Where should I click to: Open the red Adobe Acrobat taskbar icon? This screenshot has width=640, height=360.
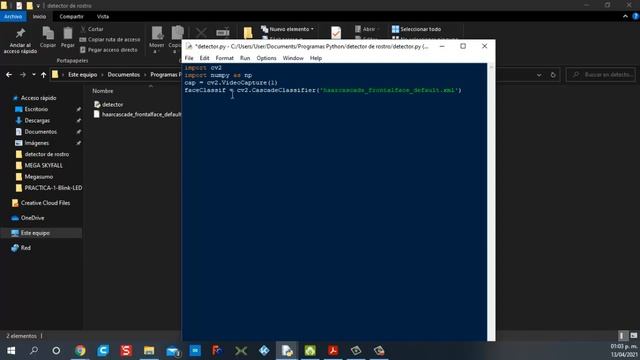click(333, 350)
